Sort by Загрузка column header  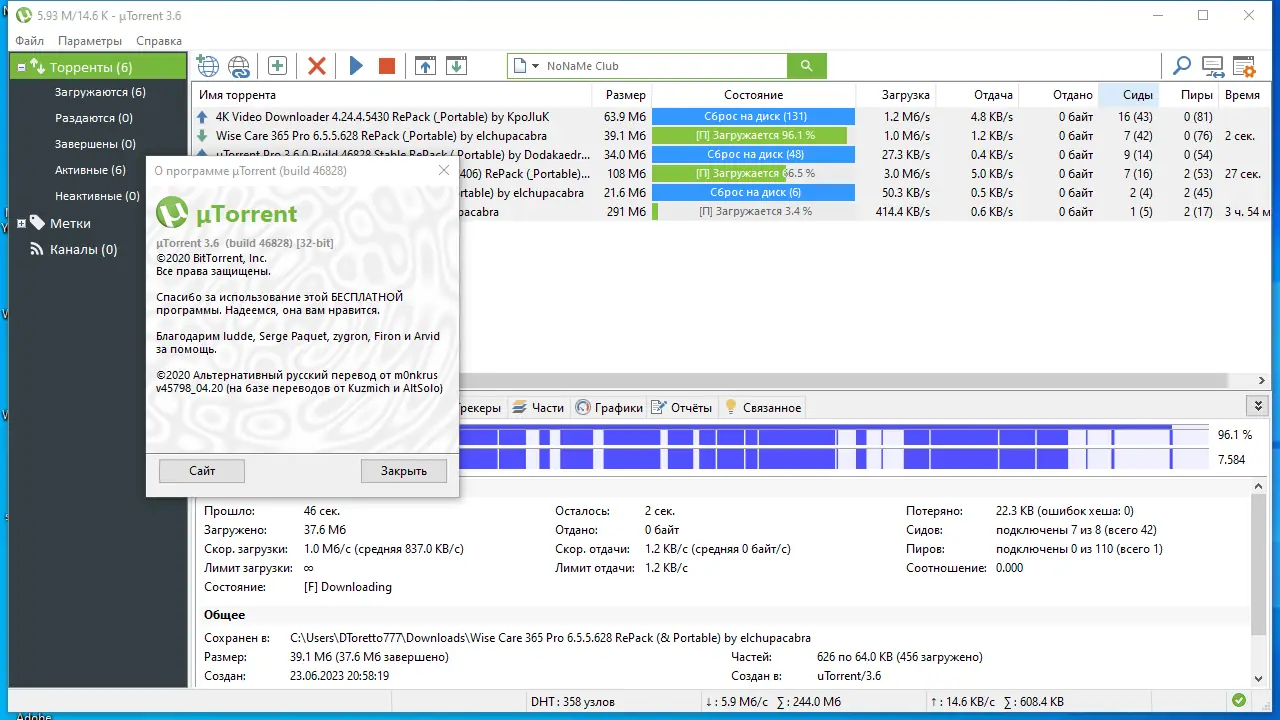point(896,95)
